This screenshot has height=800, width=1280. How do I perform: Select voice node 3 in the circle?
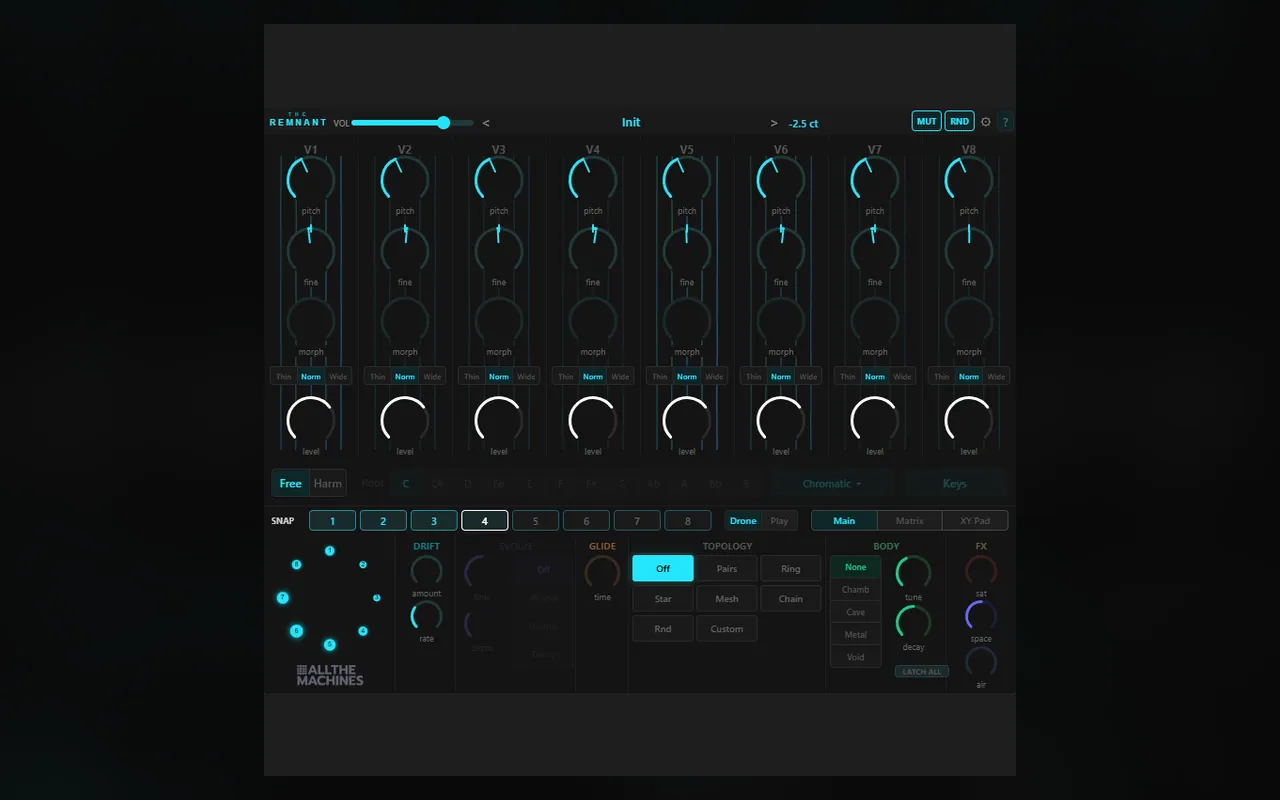[377, 598]
